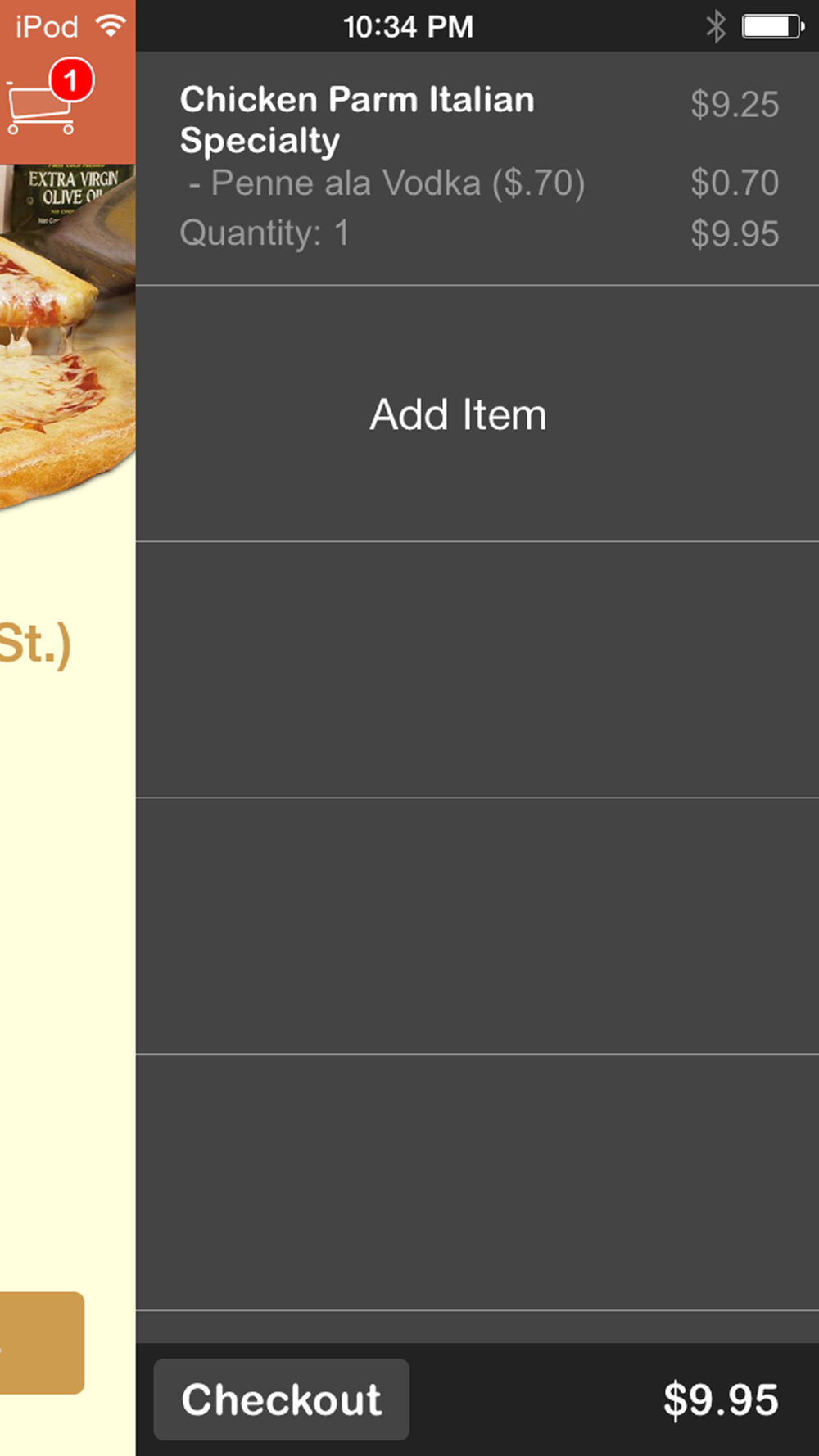
Task: Tap the $9.95 item subtotal in cart row
Action: coord(735,233)
